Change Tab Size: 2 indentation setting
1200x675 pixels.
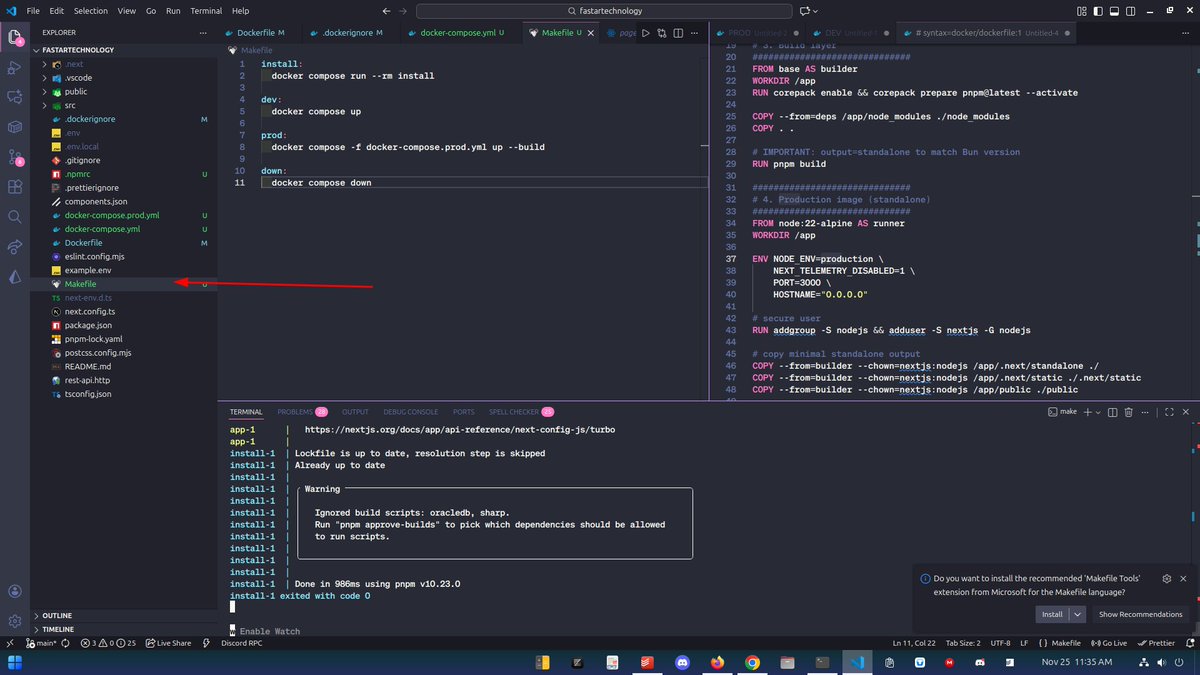click(x=964, y=643)
